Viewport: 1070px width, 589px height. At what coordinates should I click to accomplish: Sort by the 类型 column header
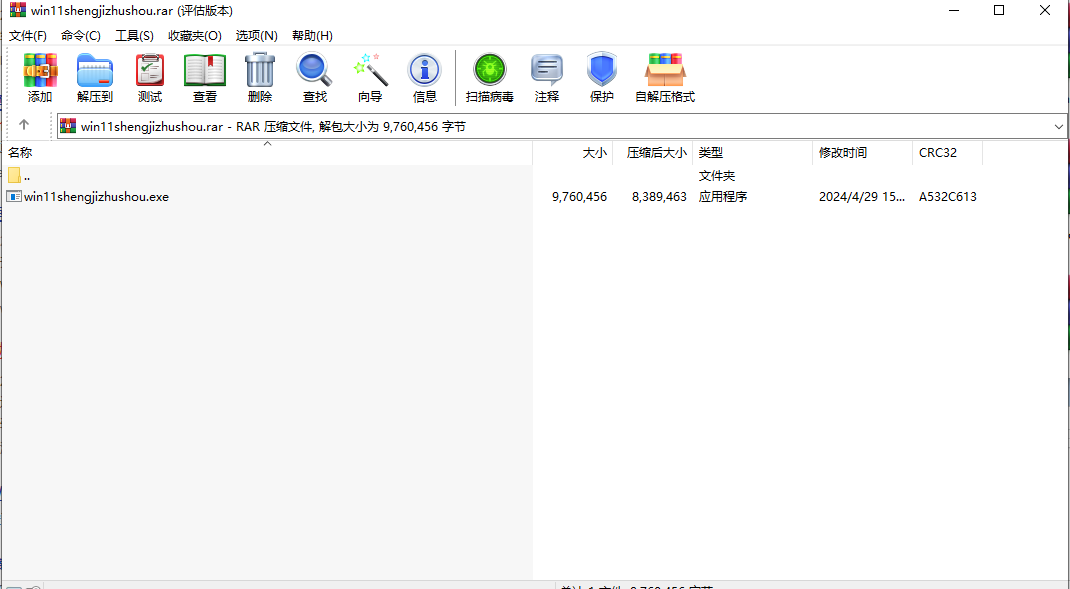[x=753, y=153]
